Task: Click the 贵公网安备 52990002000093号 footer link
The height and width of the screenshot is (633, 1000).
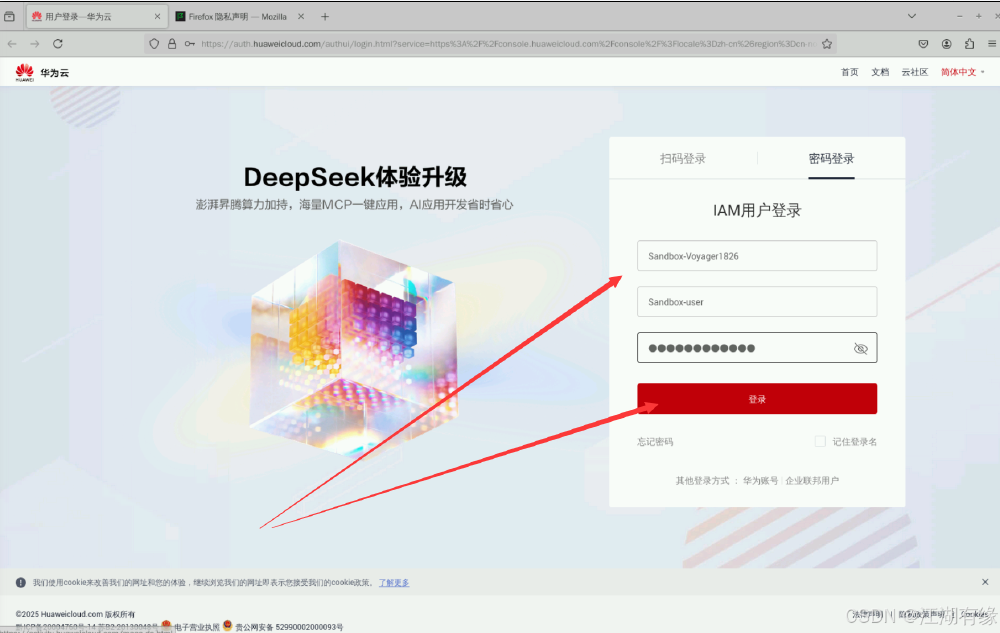Action: pos(288,627)
